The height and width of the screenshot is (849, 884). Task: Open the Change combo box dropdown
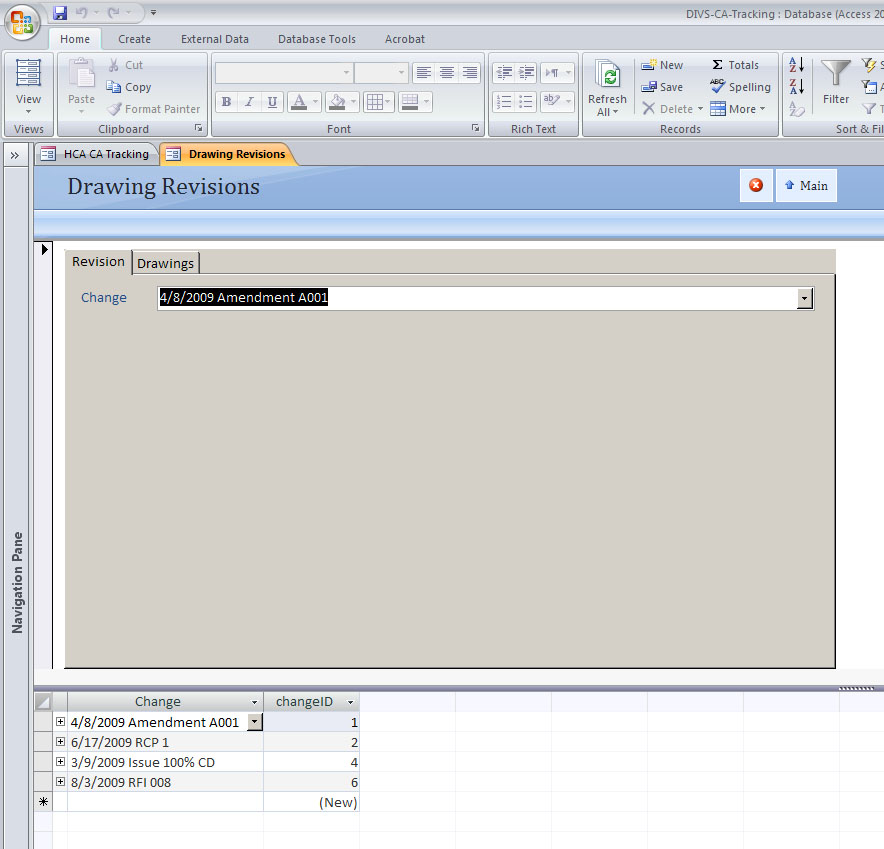tap(804, 298)
